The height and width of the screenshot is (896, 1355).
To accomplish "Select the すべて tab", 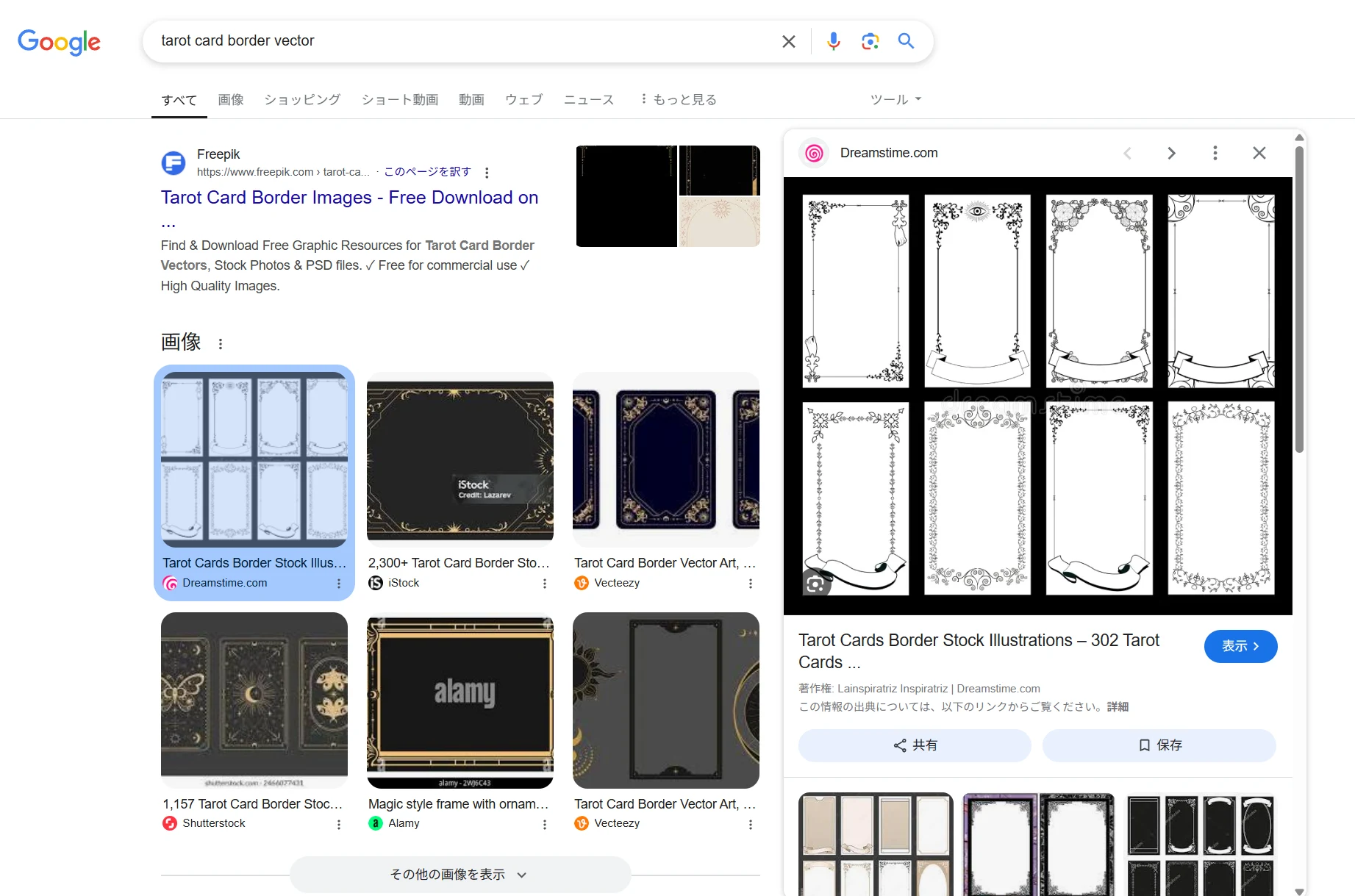I will click(x=179, y=100).
